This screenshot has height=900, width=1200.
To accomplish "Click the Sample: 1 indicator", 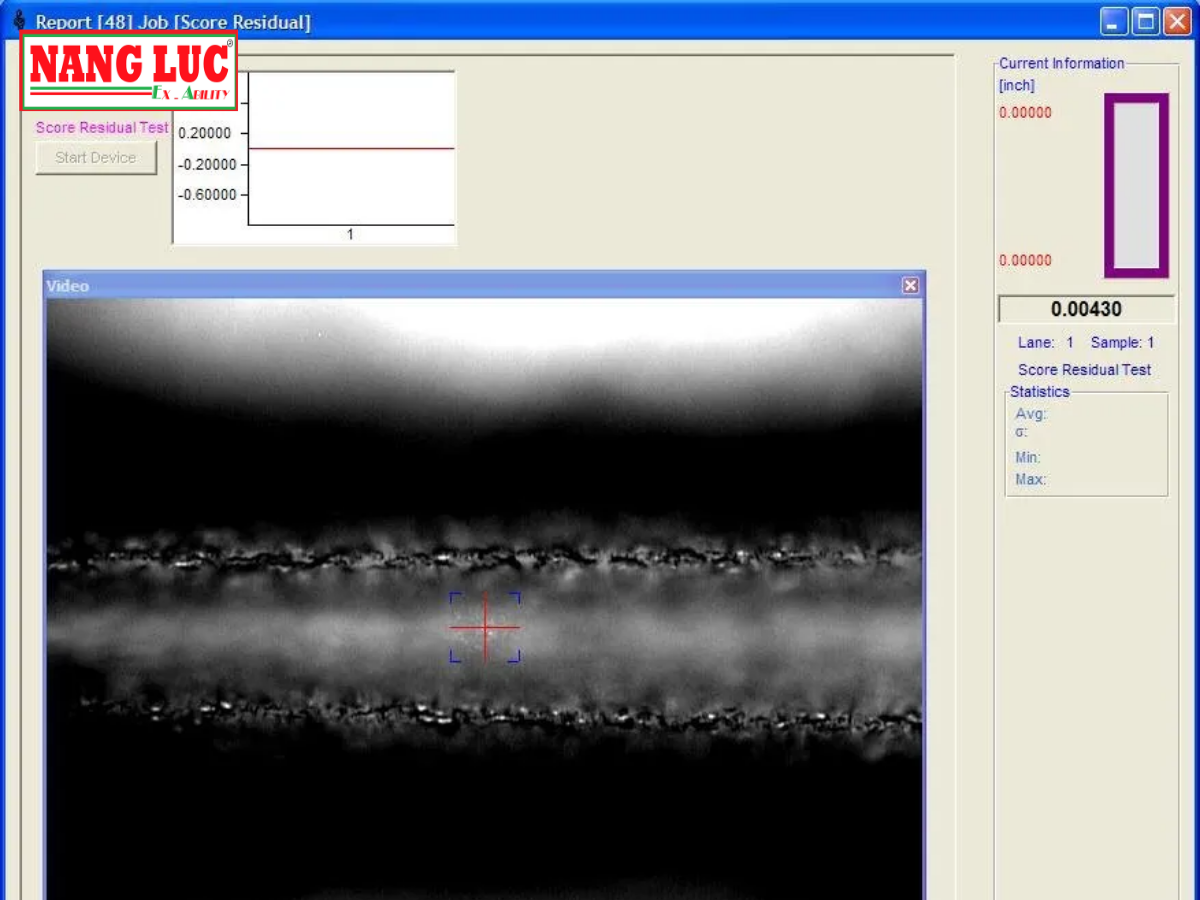I will coord(1122,343).
